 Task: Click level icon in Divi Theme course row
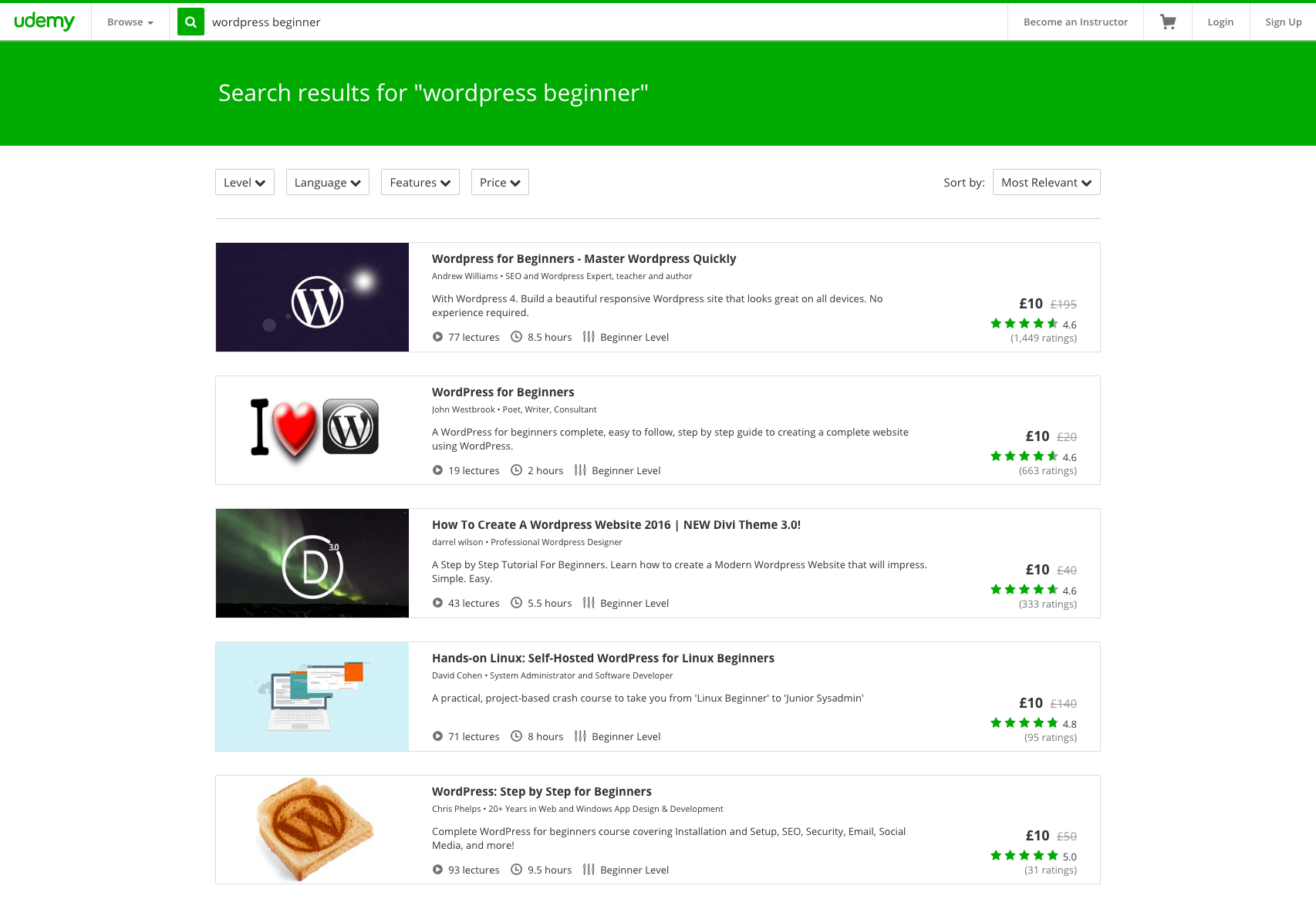[589, 603]
